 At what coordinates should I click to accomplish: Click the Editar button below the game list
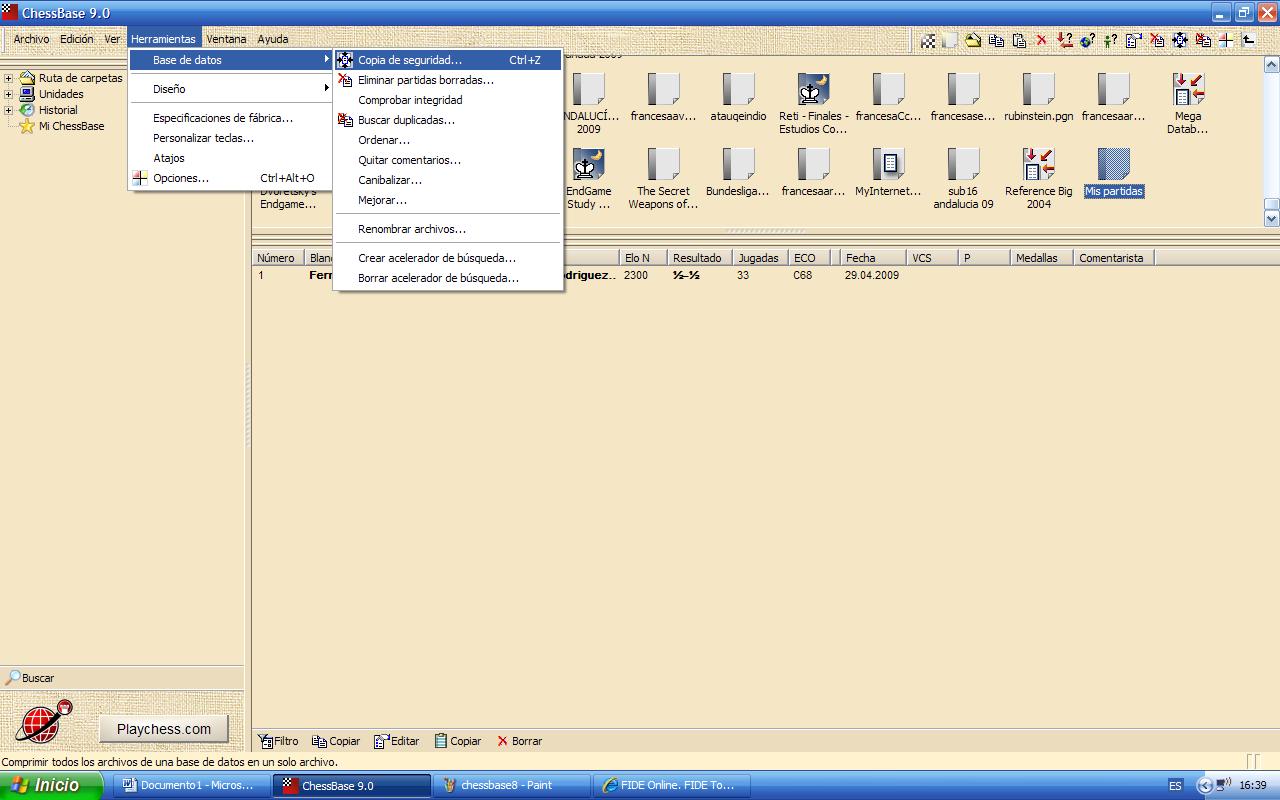(x=397, y=741)
